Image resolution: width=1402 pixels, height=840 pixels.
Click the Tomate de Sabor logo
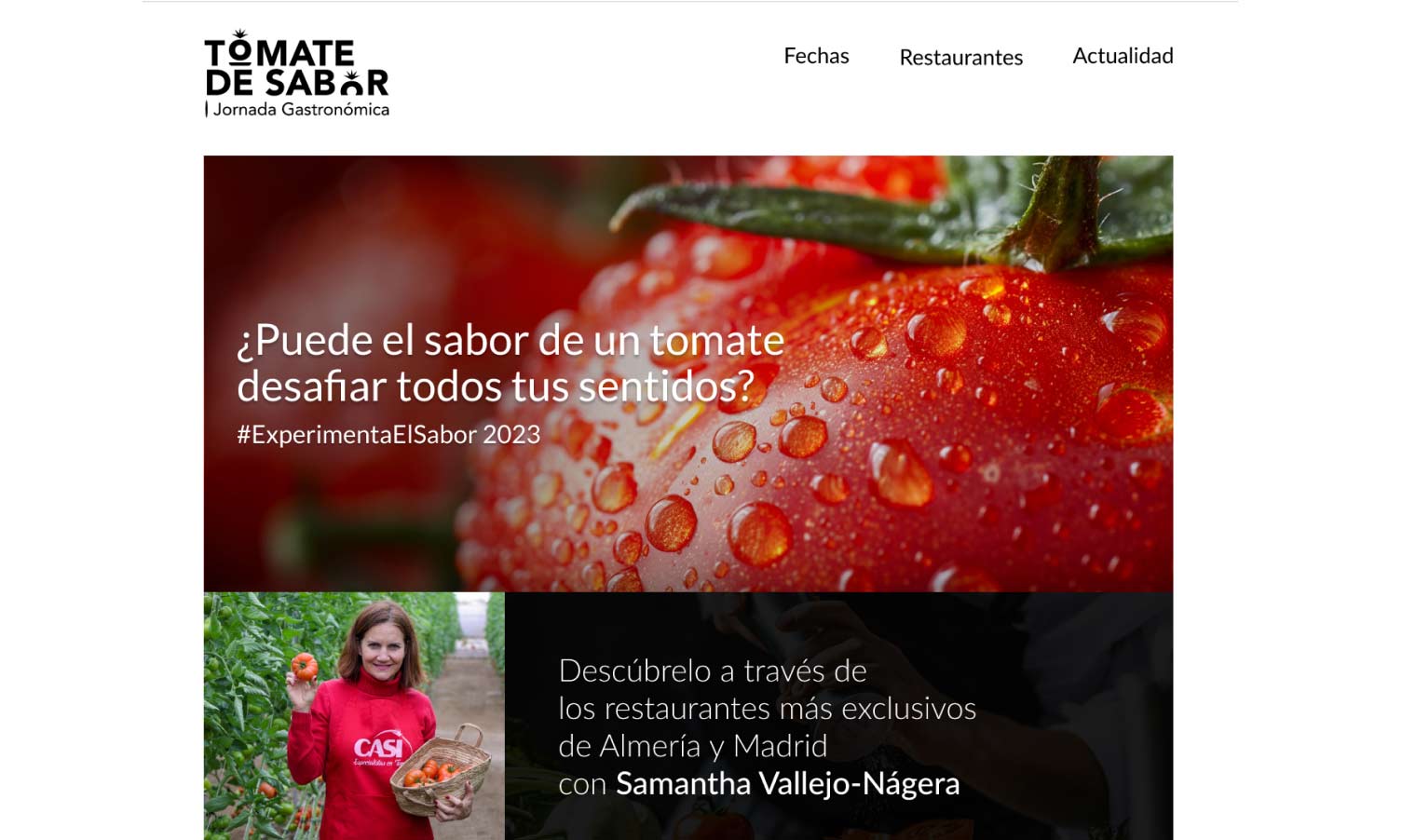(x=296, y=74)
